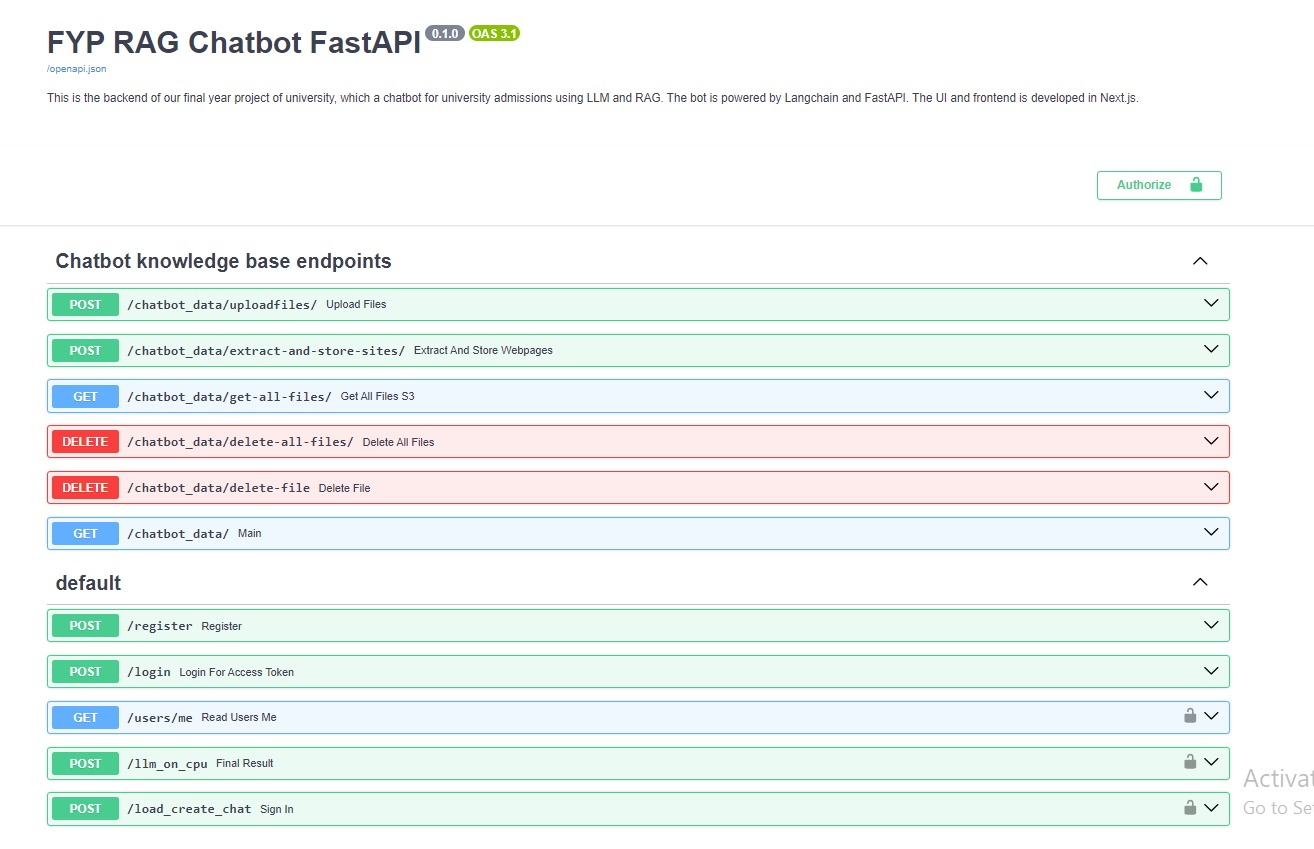Click the /chatbot_data/uploadfiles/ path

click(x=222, y=305)
